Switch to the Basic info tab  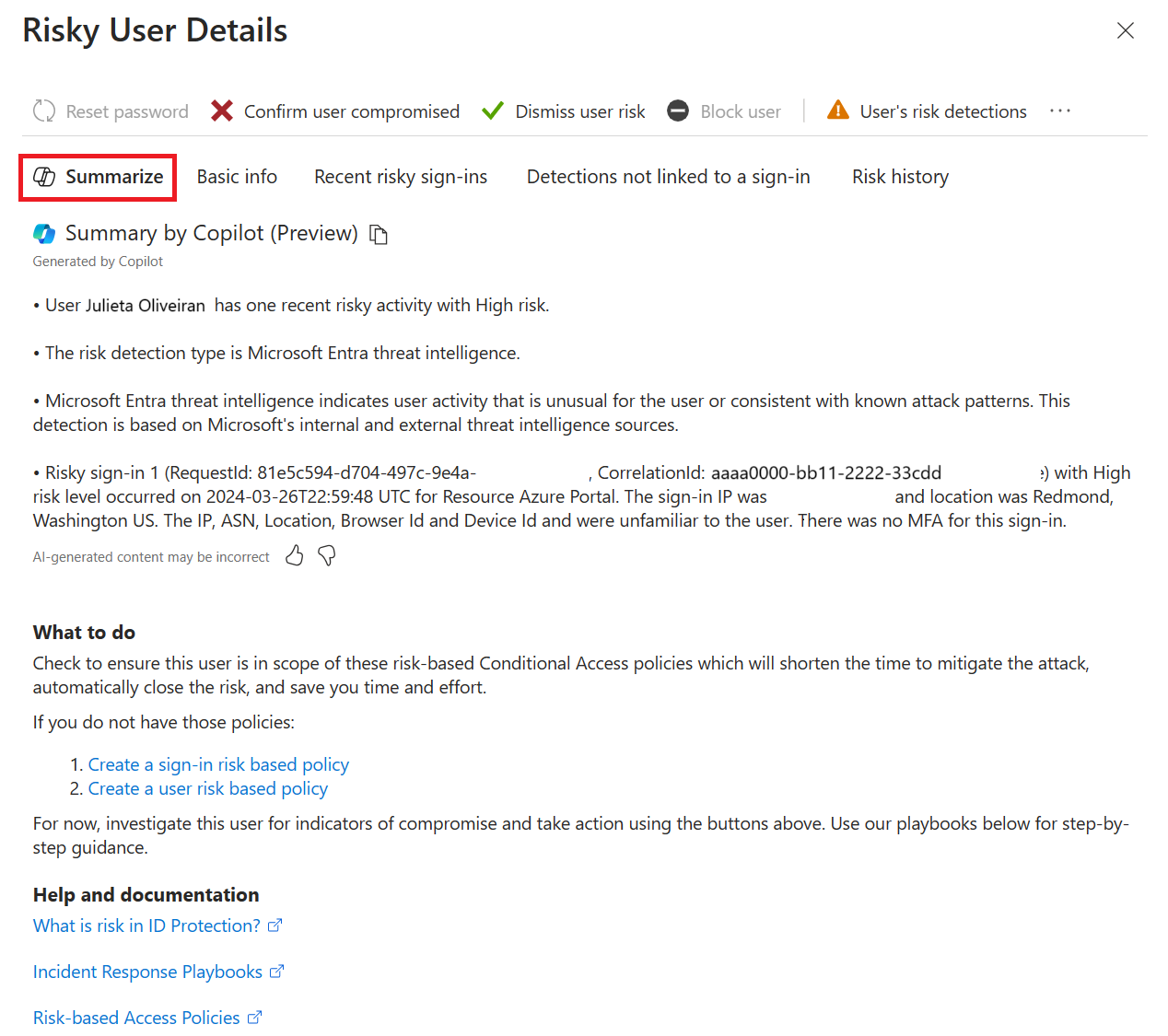click(237, 177)
